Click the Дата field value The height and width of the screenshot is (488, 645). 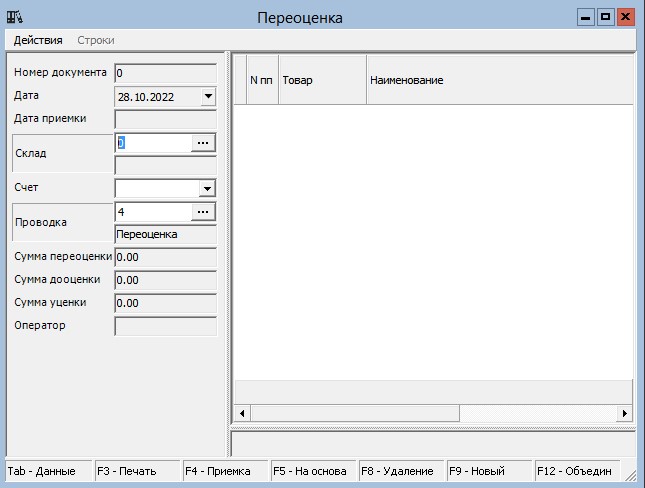[156, 97]
